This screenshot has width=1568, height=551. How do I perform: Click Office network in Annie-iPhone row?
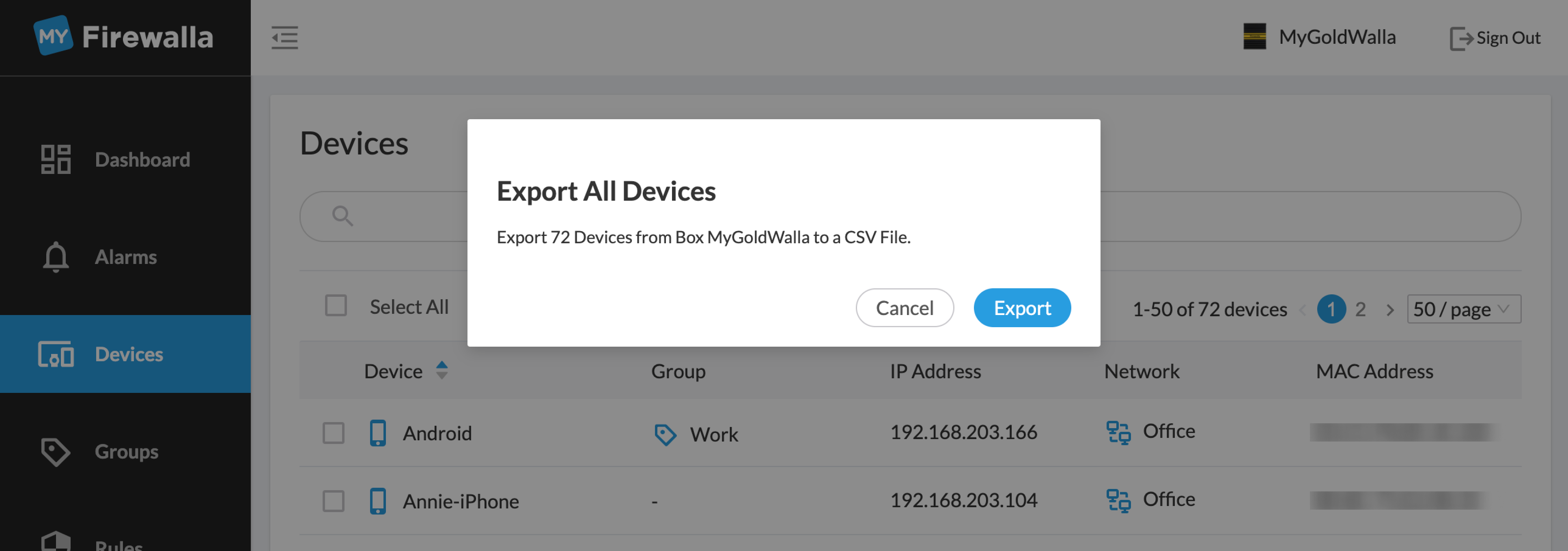click(x=1169, y=499)
